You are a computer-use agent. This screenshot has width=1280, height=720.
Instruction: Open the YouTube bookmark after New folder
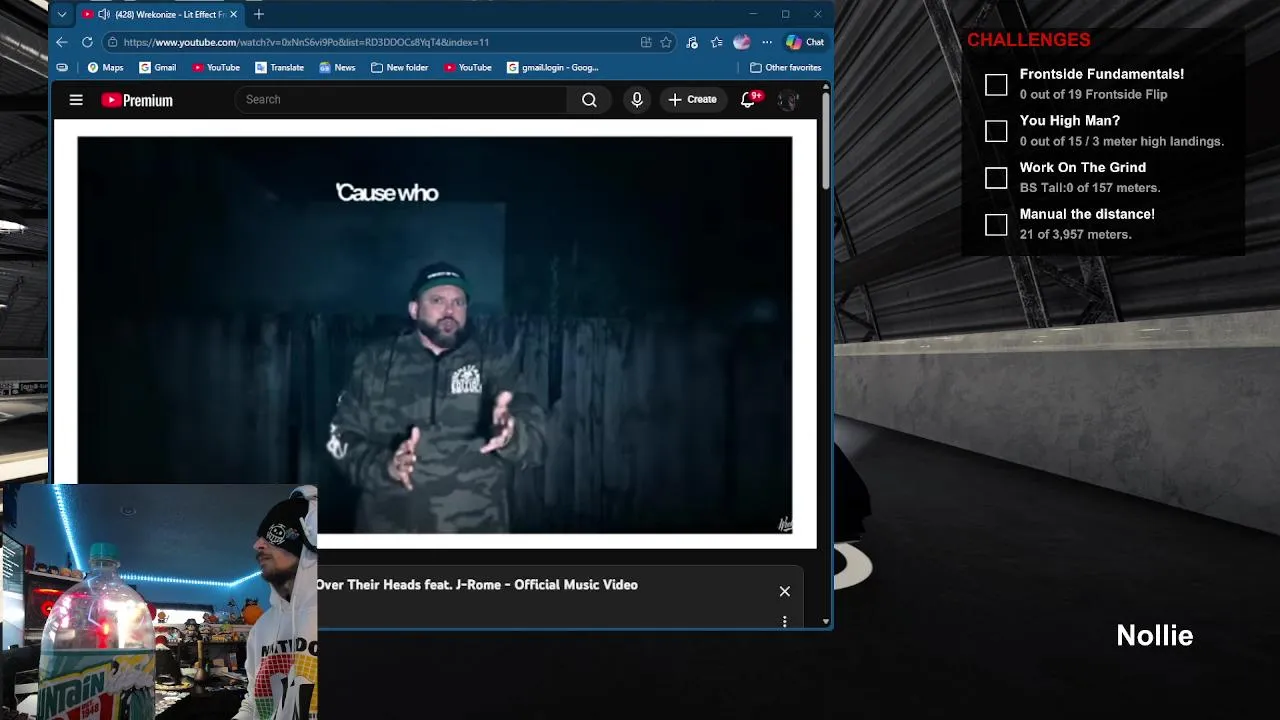pos(468,67)
